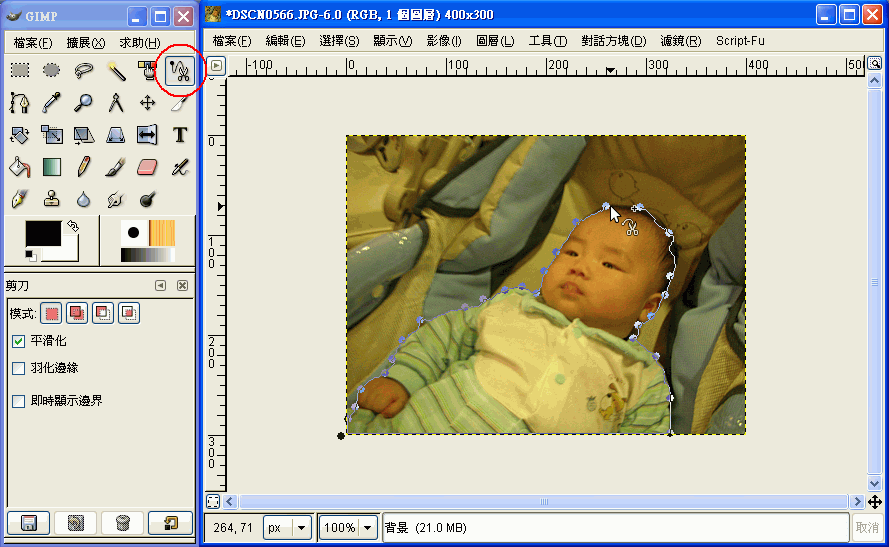The height and width of the screenshot is (547, 889).
Task: Open the 選擇 menu
Action: click(x=339, y=41)
